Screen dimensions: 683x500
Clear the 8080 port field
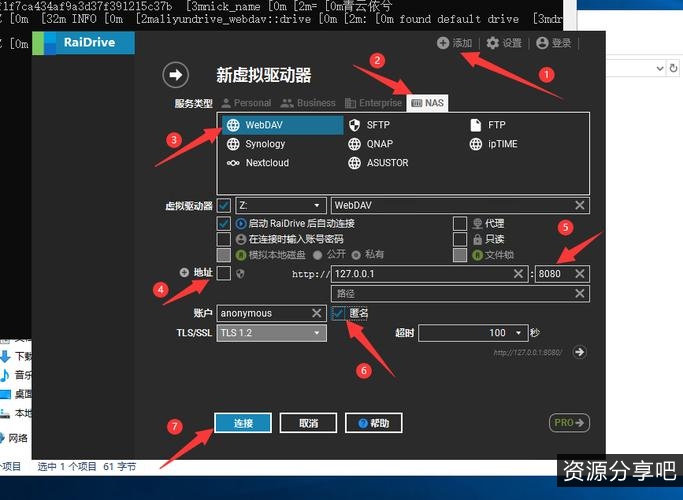point(580,274)
